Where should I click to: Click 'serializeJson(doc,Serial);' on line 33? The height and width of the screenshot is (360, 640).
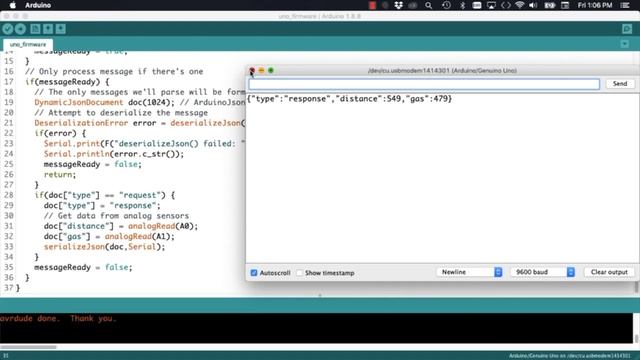[x=104, y=247]
